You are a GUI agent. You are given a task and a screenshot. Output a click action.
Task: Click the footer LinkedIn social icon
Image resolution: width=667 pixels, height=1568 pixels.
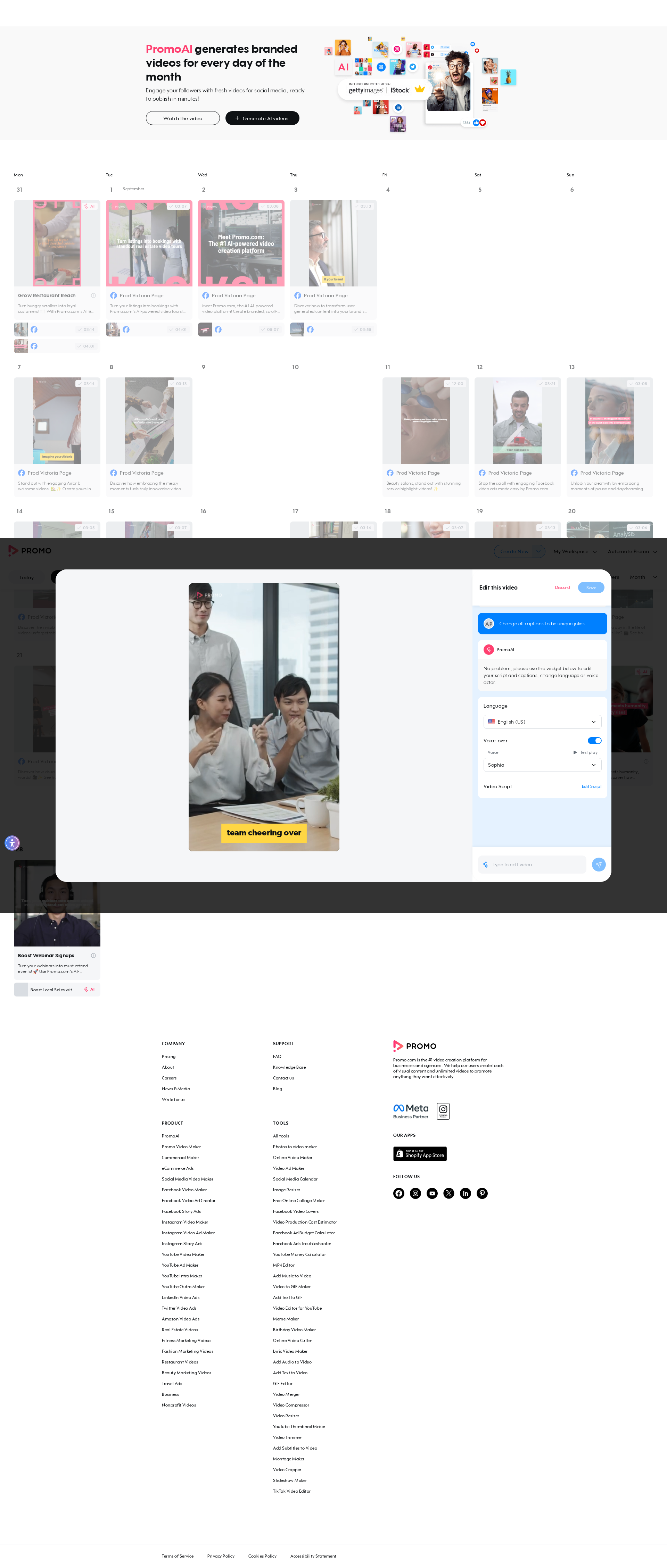point(466,1193)
